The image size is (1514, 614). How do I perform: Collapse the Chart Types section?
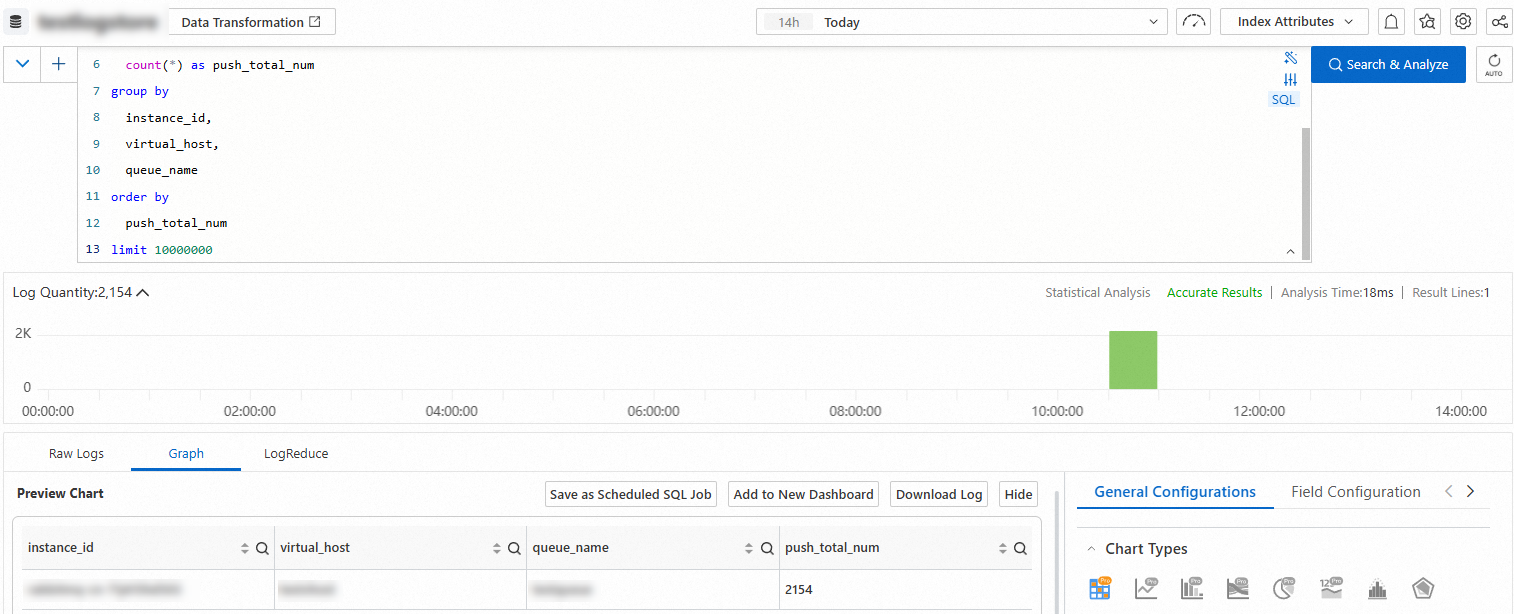tap(1090, 549)
